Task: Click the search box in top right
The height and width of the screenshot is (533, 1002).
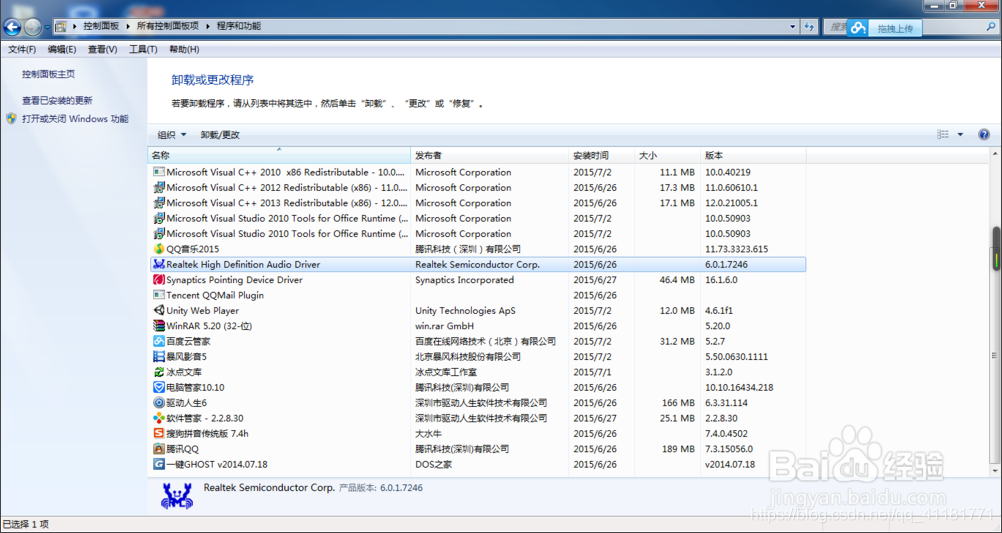Action: pyautogui.click(x=911, y=27)
